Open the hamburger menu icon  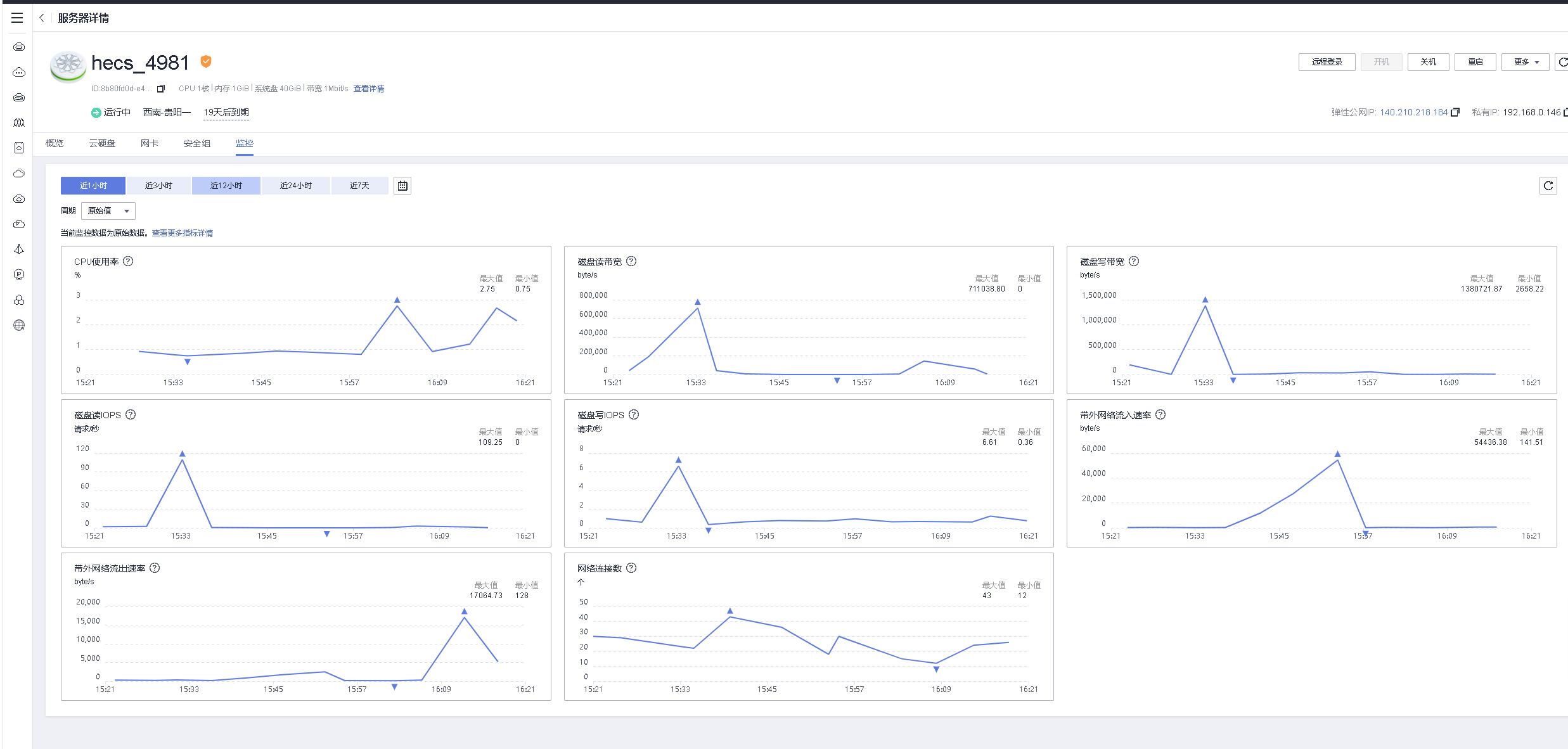[17, 18]
